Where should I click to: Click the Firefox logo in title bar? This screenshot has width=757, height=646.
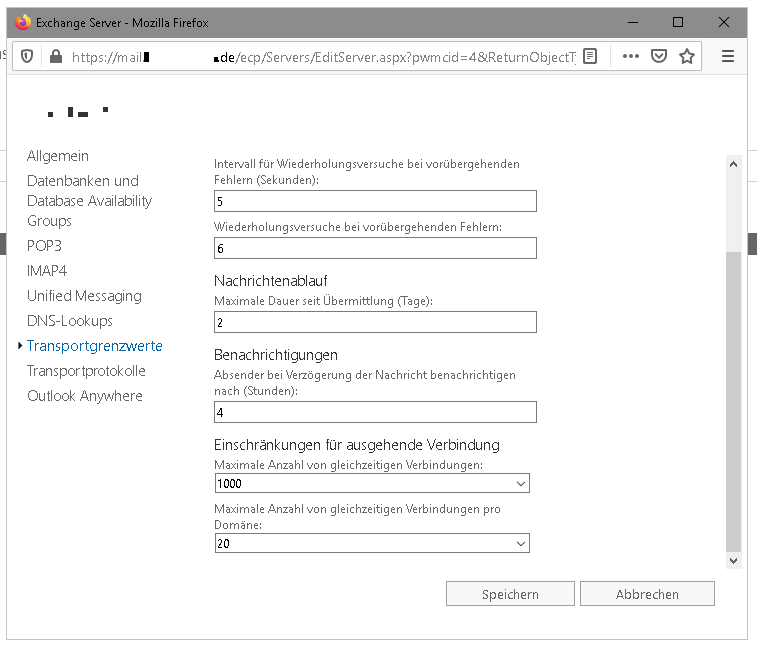point(23,22)
